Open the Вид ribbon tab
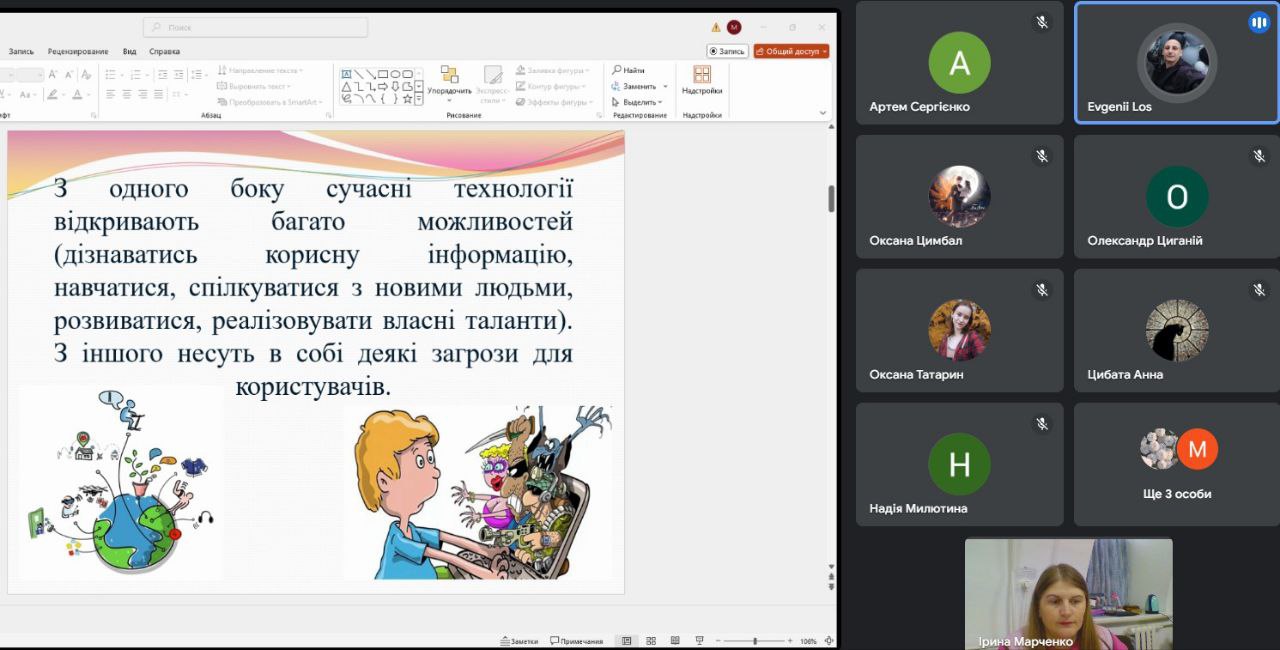The image size is (1280, 650). (x=130, y=51)
